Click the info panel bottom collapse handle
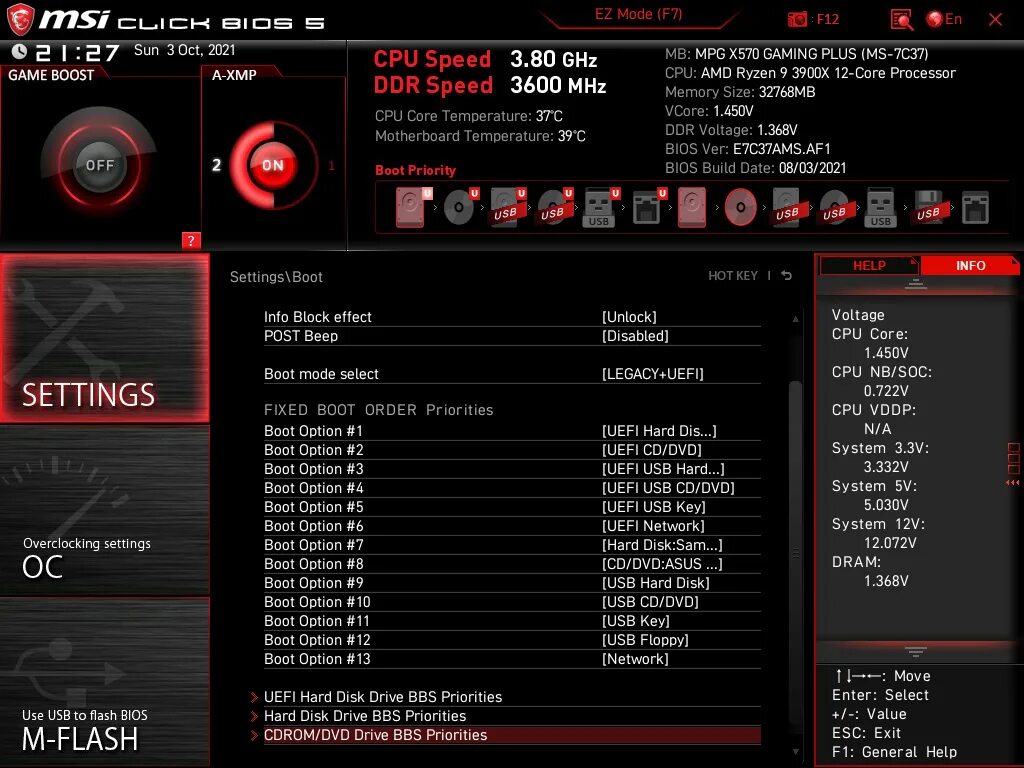 pos(916,651)
